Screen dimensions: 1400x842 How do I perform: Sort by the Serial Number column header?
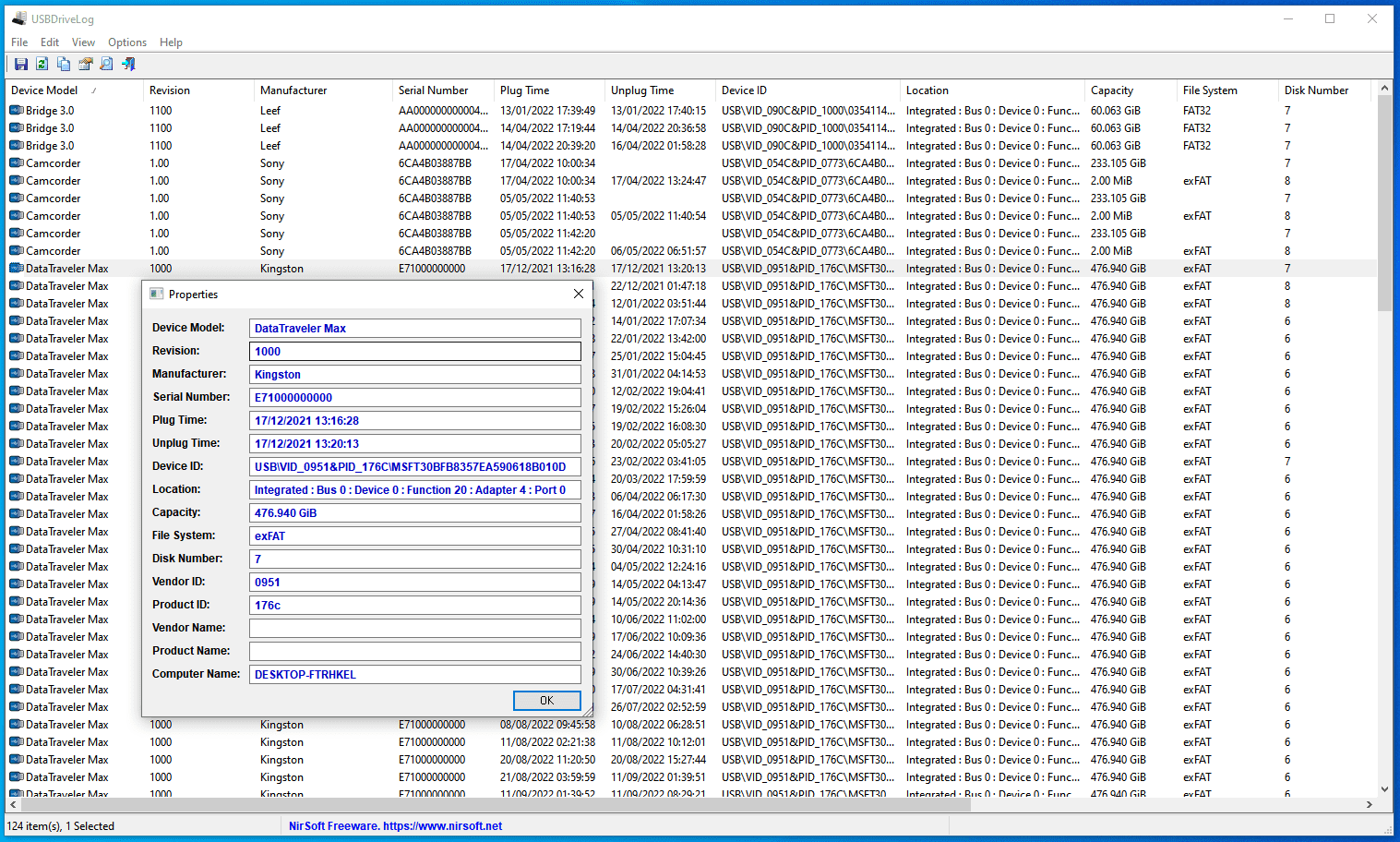coord(443,90)
